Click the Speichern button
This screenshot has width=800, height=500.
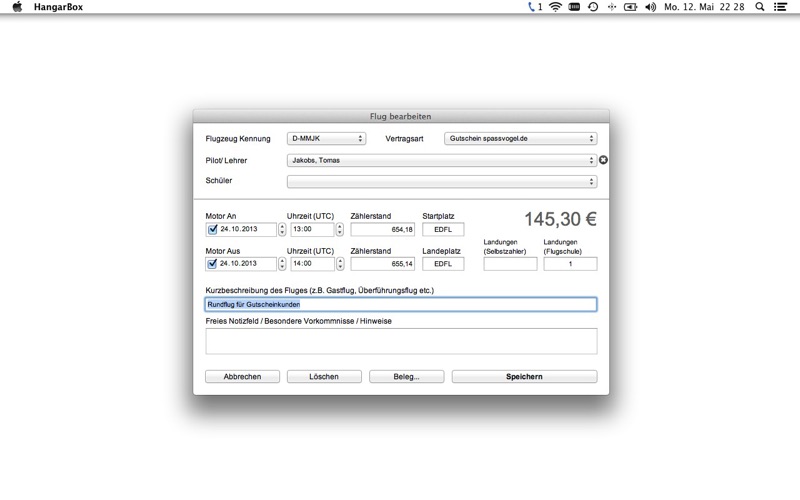coord(524,377)
